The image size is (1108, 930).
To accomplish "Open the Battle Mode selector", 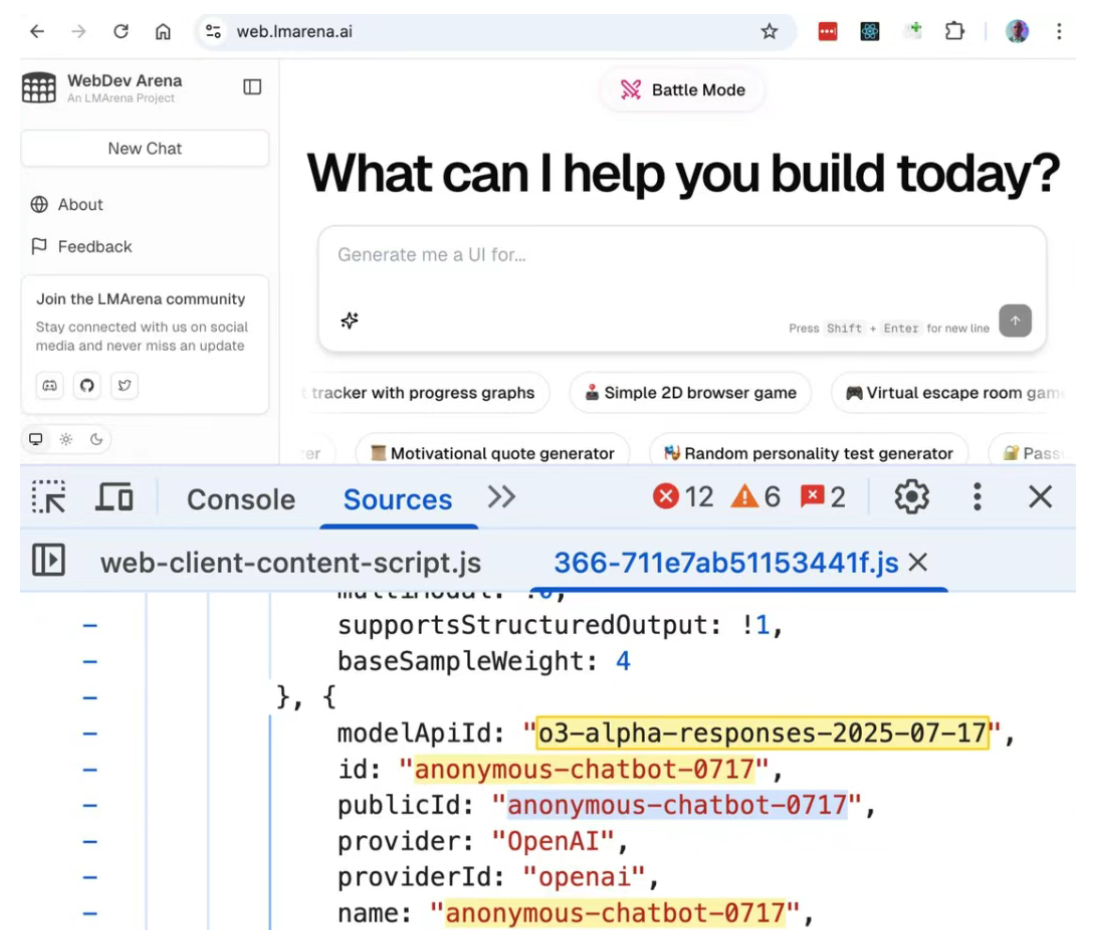I will point(683,90).
